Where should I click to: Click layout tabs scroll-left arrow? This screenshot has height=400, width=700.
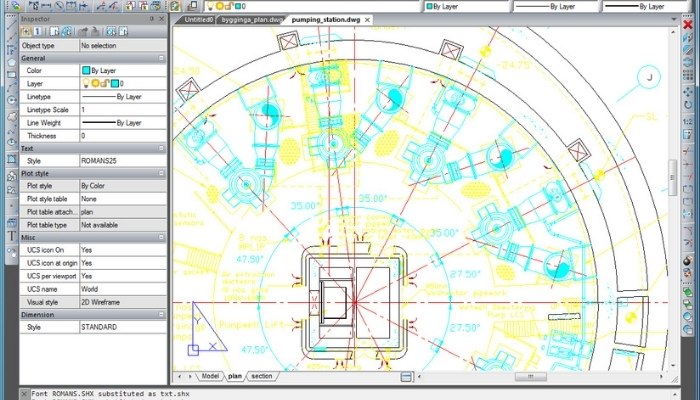(x=180, y=377)
